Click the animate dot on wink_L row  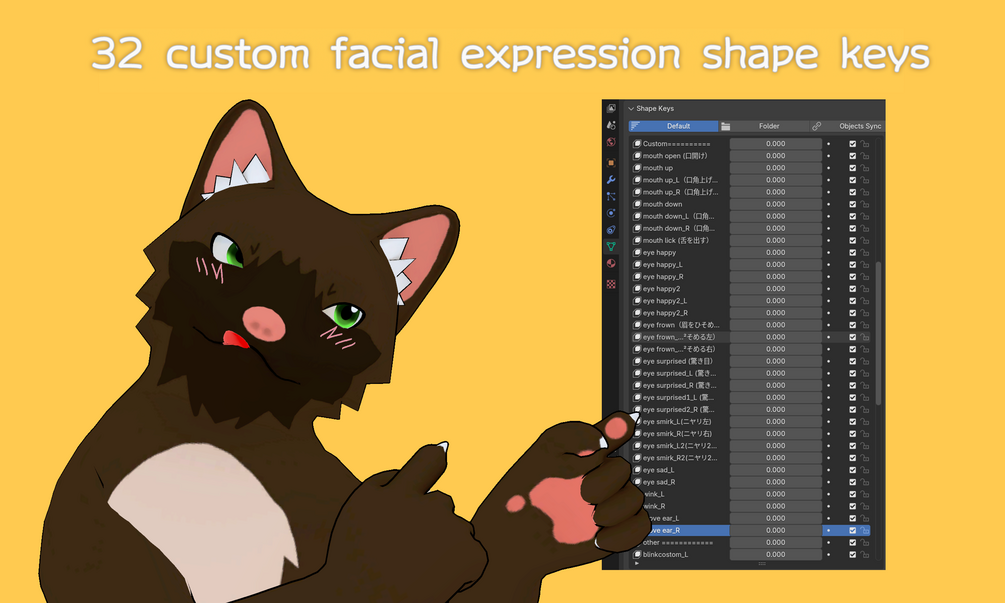point(828,494)
